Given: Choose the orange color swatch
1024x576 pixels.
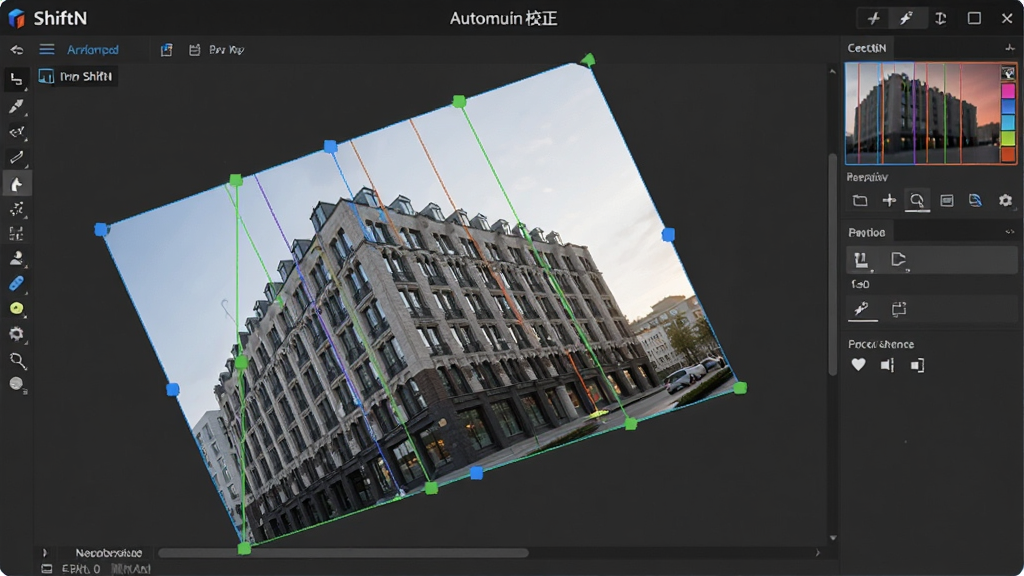Looking at the screenshot, I should point(1008,154).
